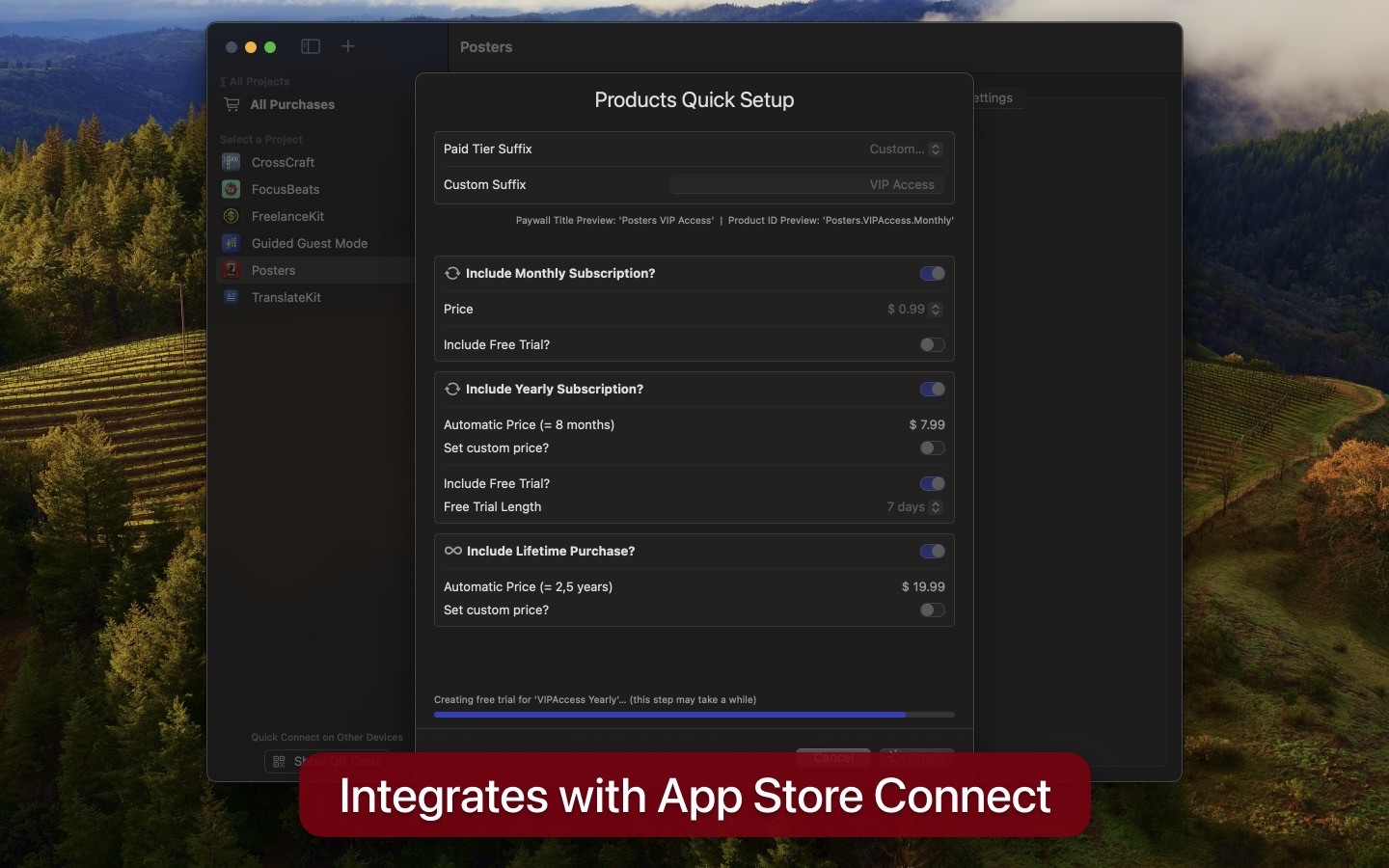Screen dimensions: 1389x868
Task: Select the TranslateKit project icon
Action: (231, 297)
